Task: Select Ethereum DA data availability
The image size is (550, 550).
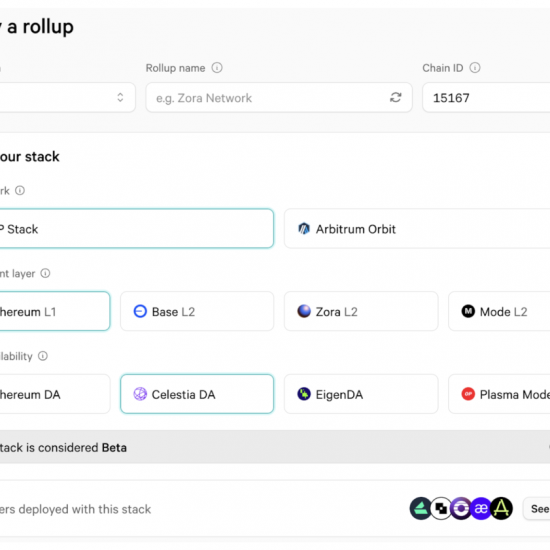Action: pyautogui.click(x=55, y=394)
